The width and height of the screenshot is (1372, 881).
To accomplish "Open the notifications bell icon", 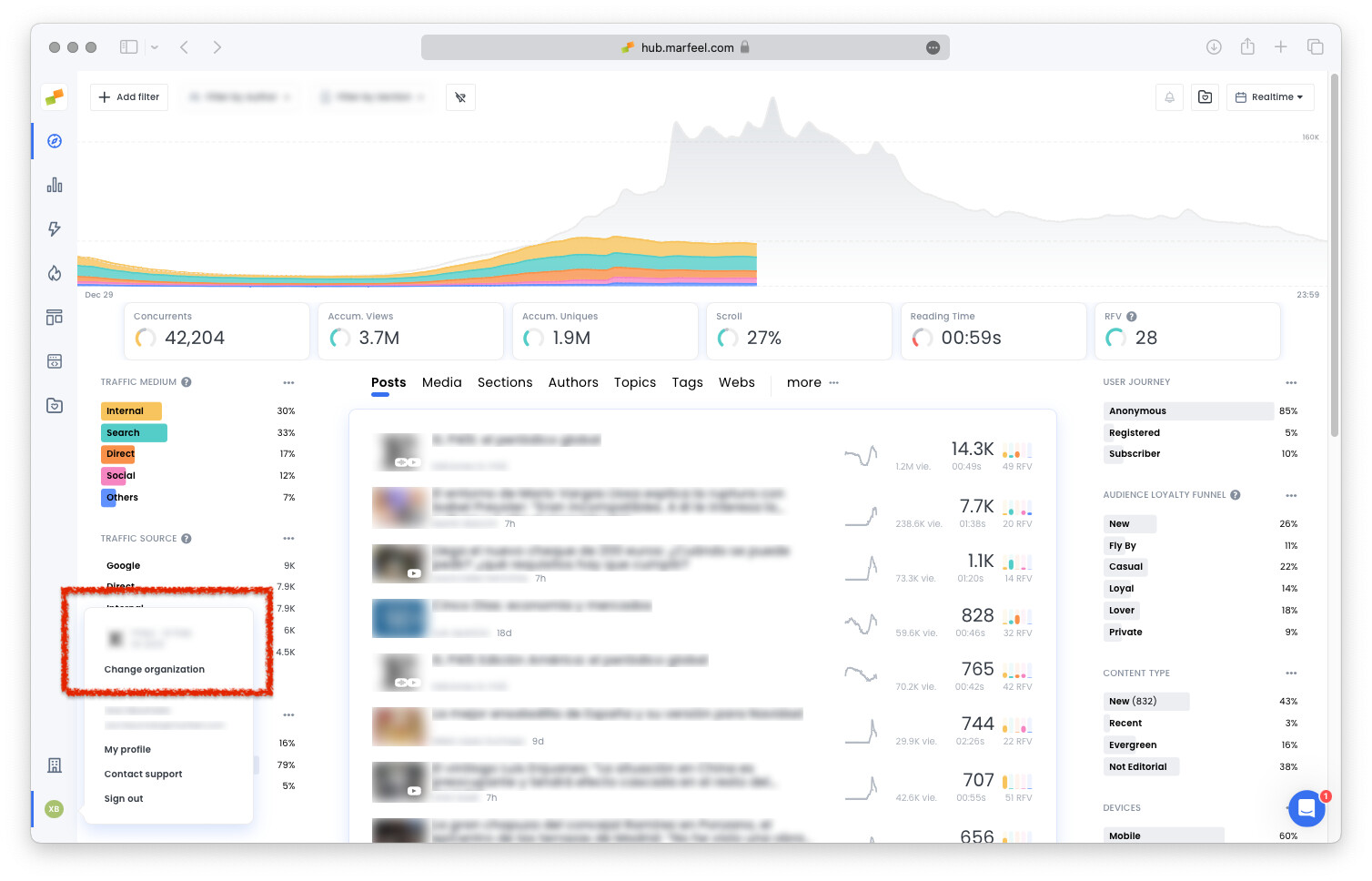I will 1169,97.
